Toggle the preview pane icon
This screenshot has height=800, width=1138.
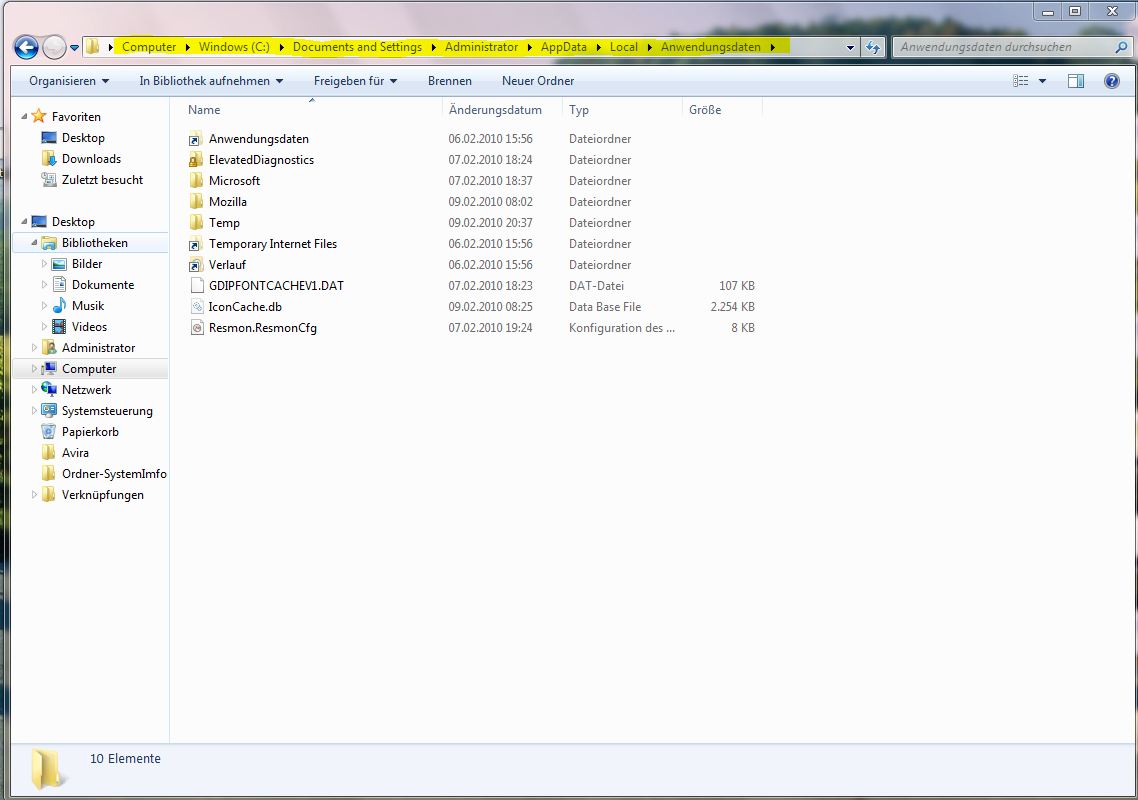tap(1076, 81)
